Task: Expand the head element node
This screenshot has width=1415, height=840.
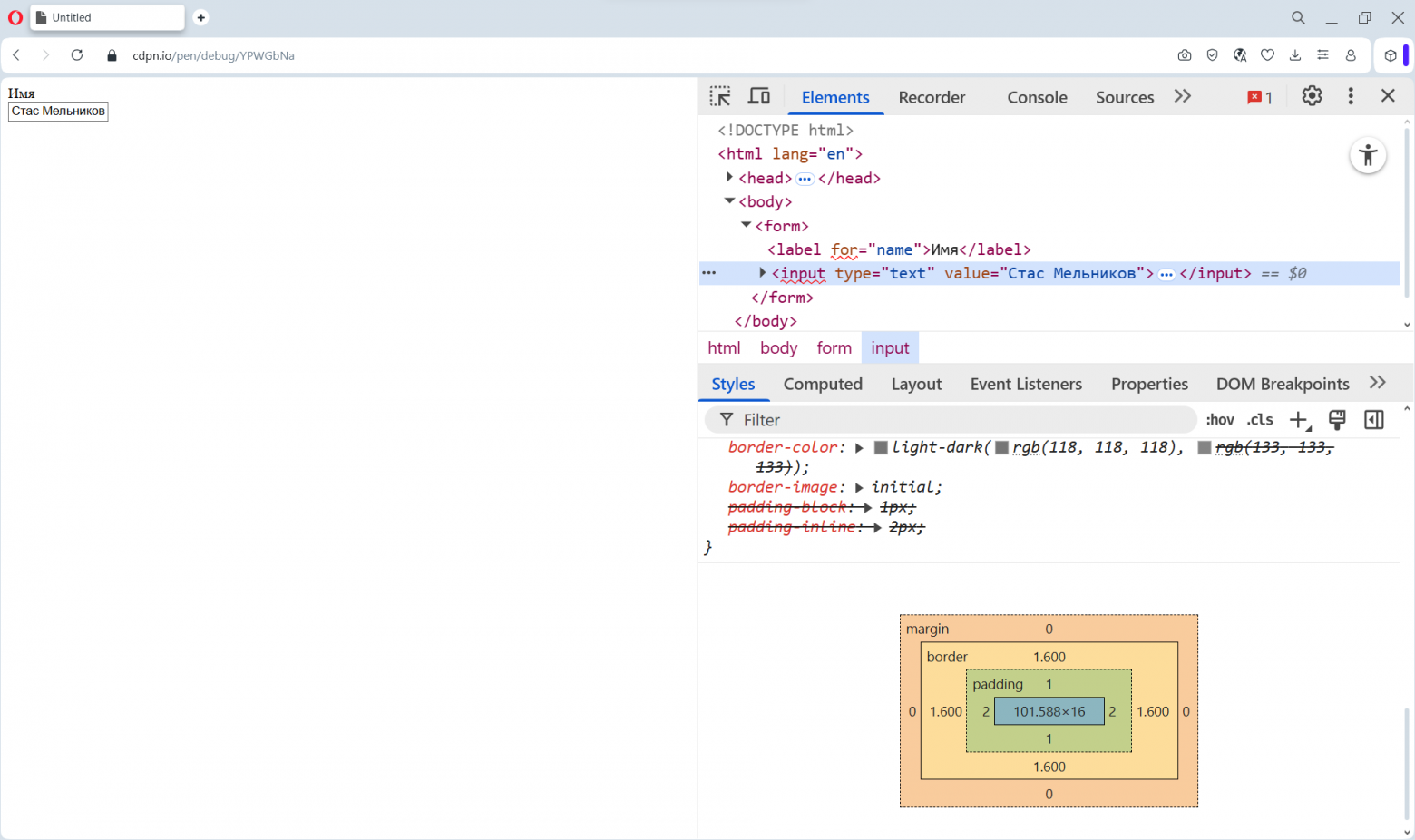Action: (729, 177)
